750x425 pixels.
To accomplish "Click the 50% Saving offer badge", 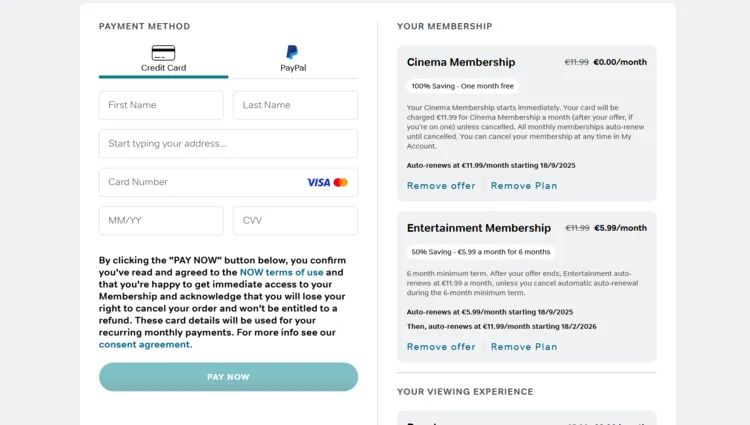I will coord(481,252).
